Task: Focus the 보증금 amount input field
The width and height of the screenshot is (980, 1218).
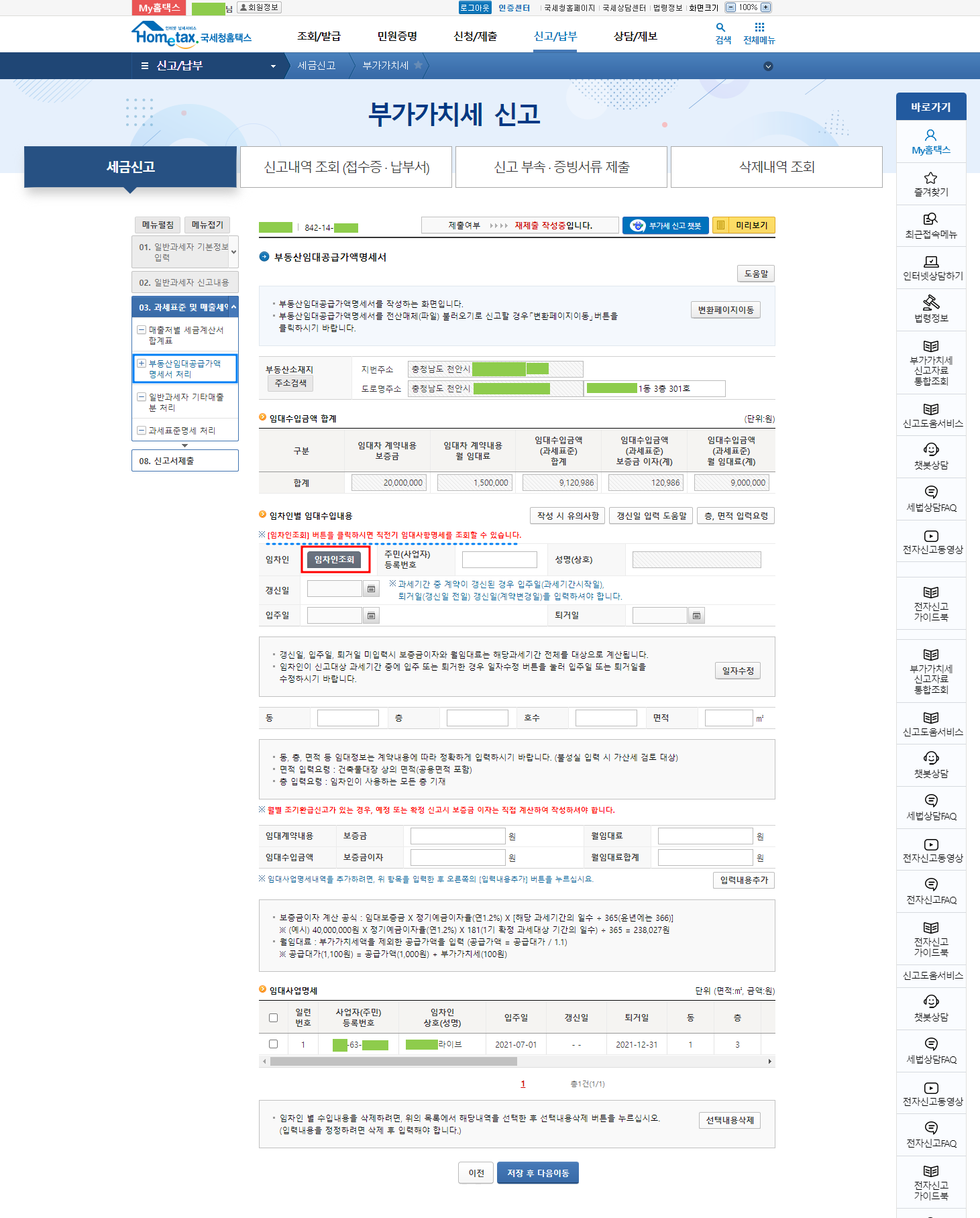Action: point(457,836)
